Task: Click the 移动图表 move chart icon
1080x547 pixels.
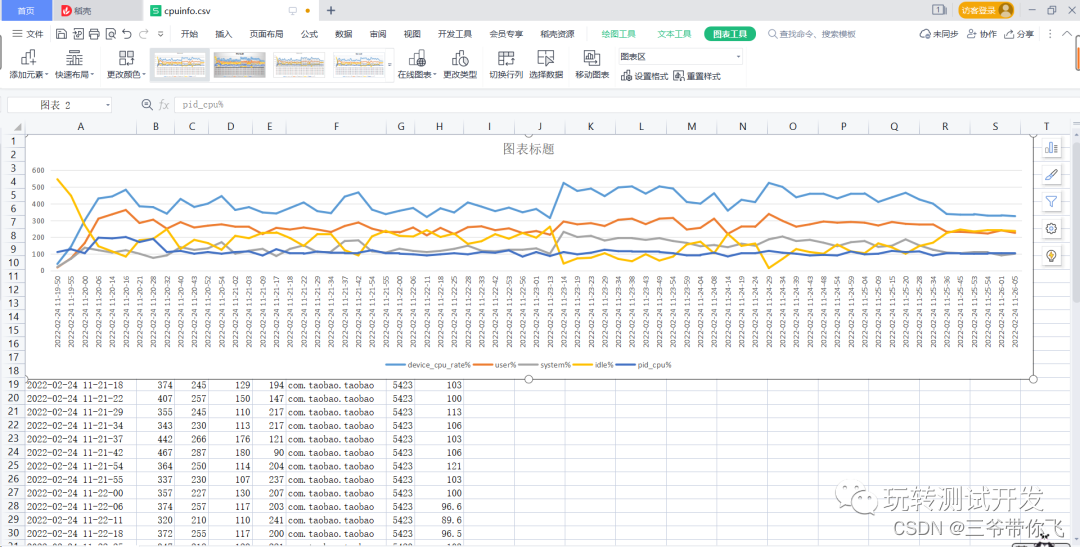Action: tap(592, 58)
